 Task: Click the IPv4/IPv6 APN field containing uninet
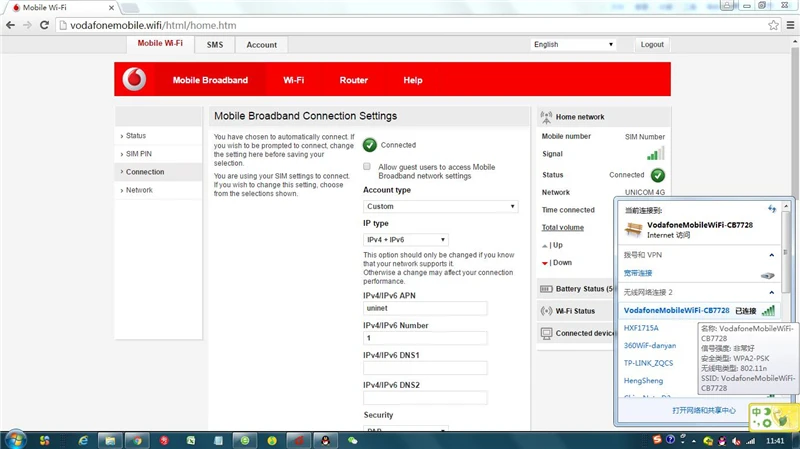[425, 308]
